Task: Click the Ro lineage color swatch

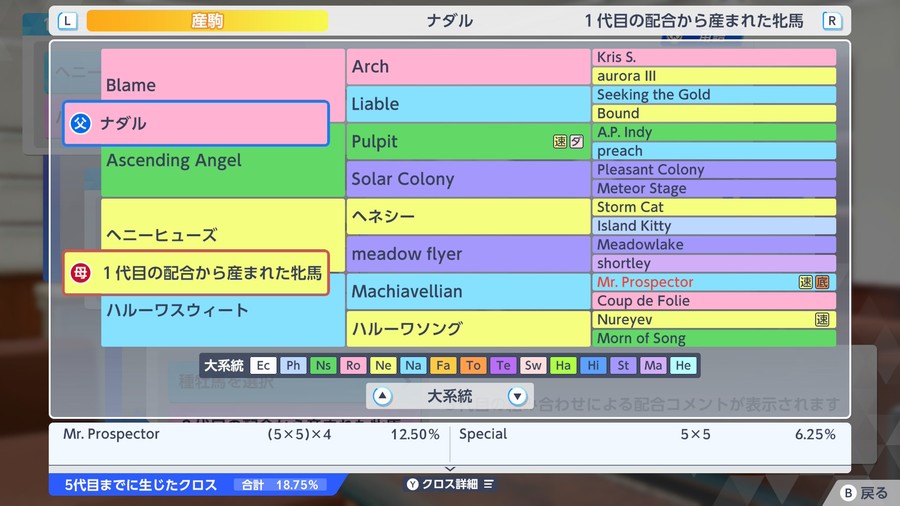Action: pyautogui.click(x=353, y=365)
